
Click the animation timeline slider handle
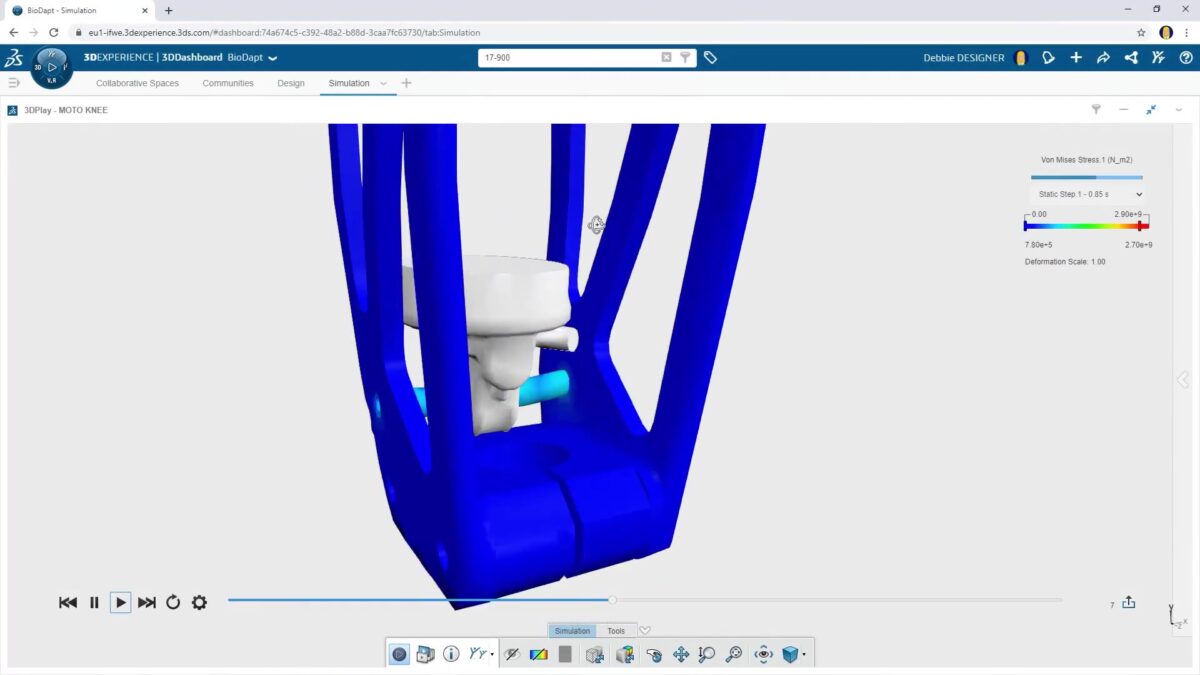[x=612, y=600]
